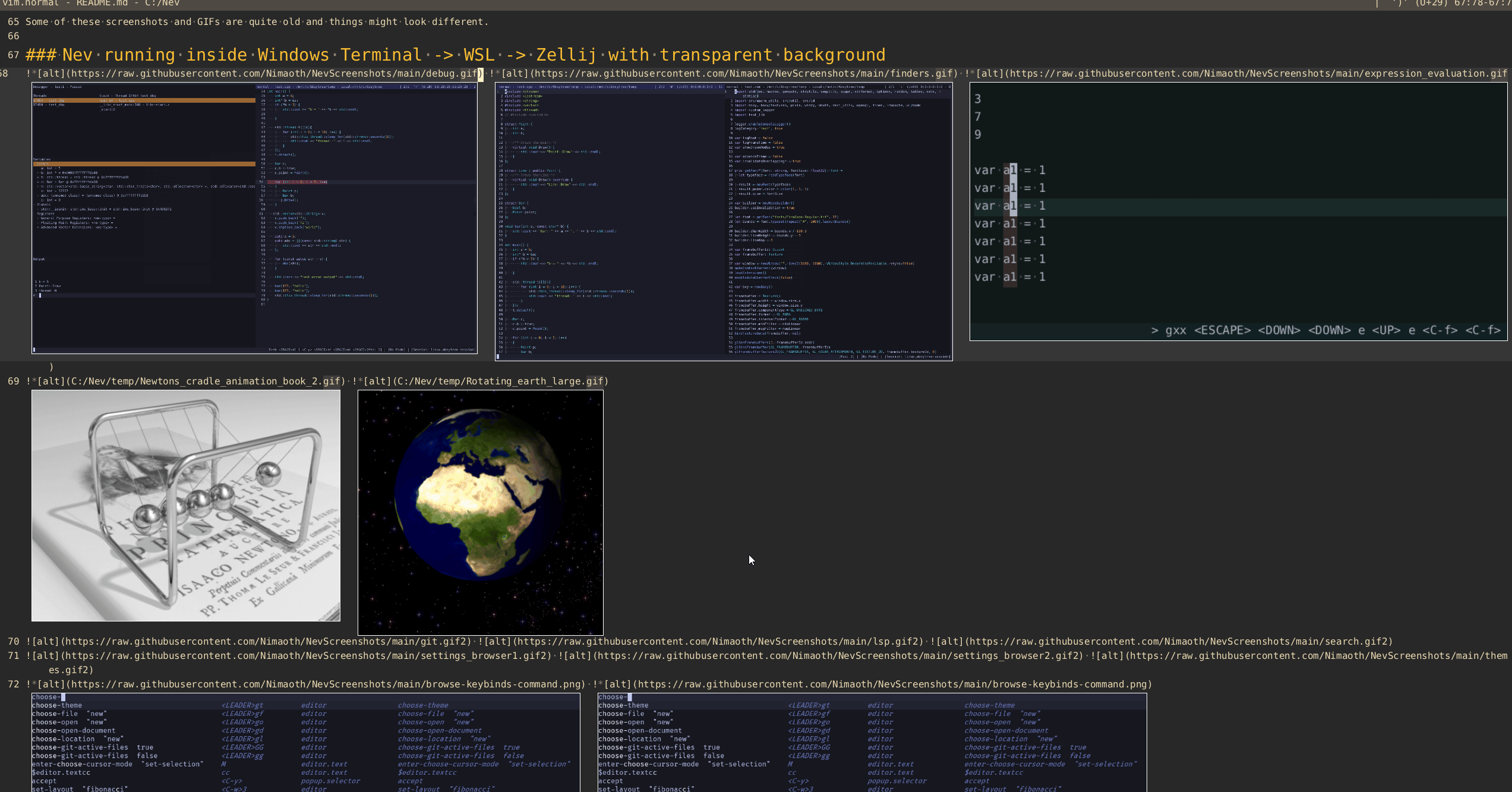Select choose-theme in the keybinds browser
1512x792 pixels.
point(57,705)
